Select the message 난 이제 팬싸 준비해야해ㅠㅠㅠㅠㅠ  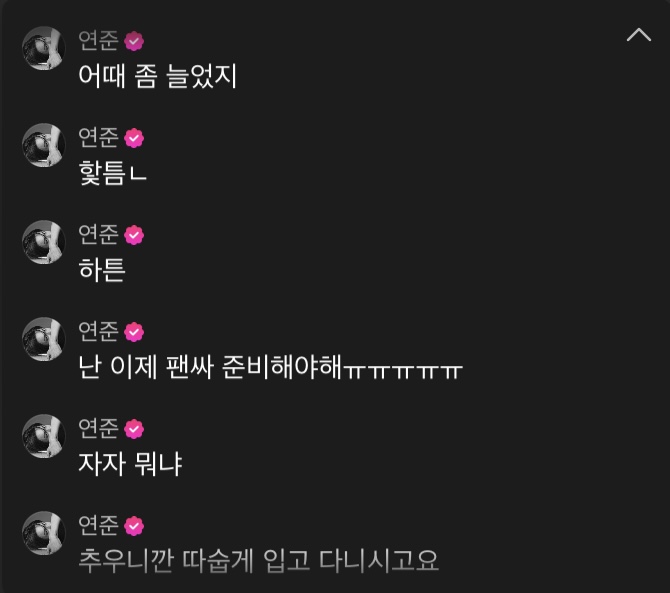270,367
